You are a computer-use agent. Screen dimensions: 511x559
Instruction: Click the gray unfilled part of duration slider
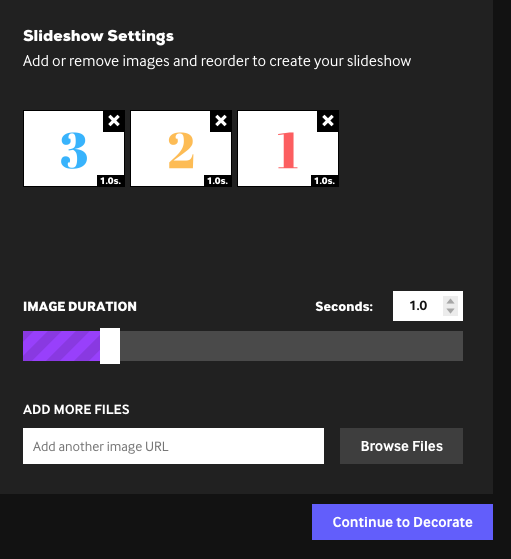click(x=292, y=346)
